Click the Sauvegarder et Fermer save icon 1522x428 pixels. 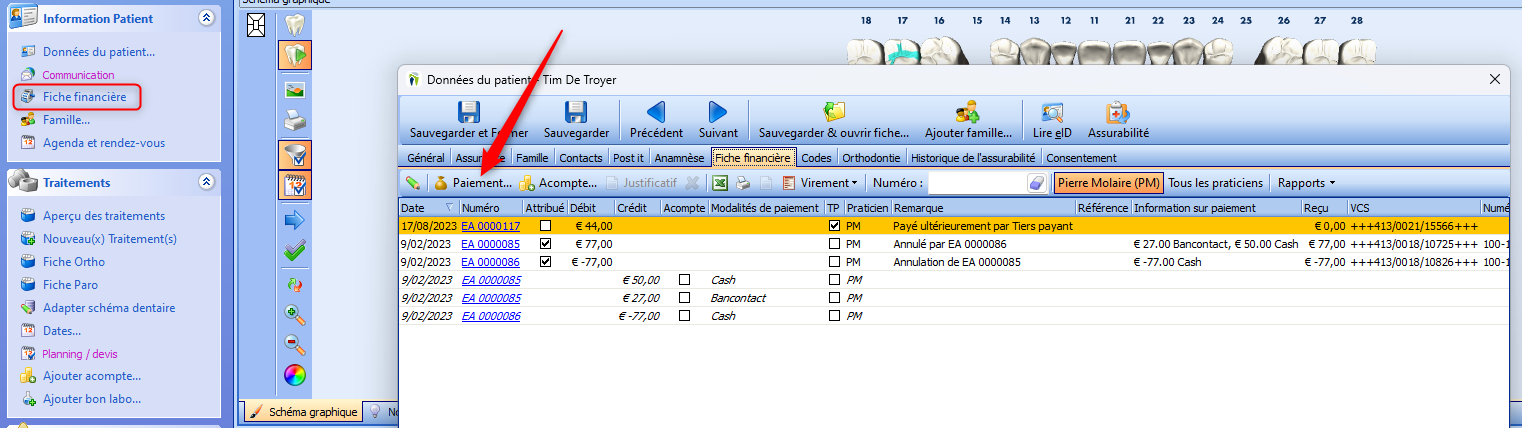468,113
